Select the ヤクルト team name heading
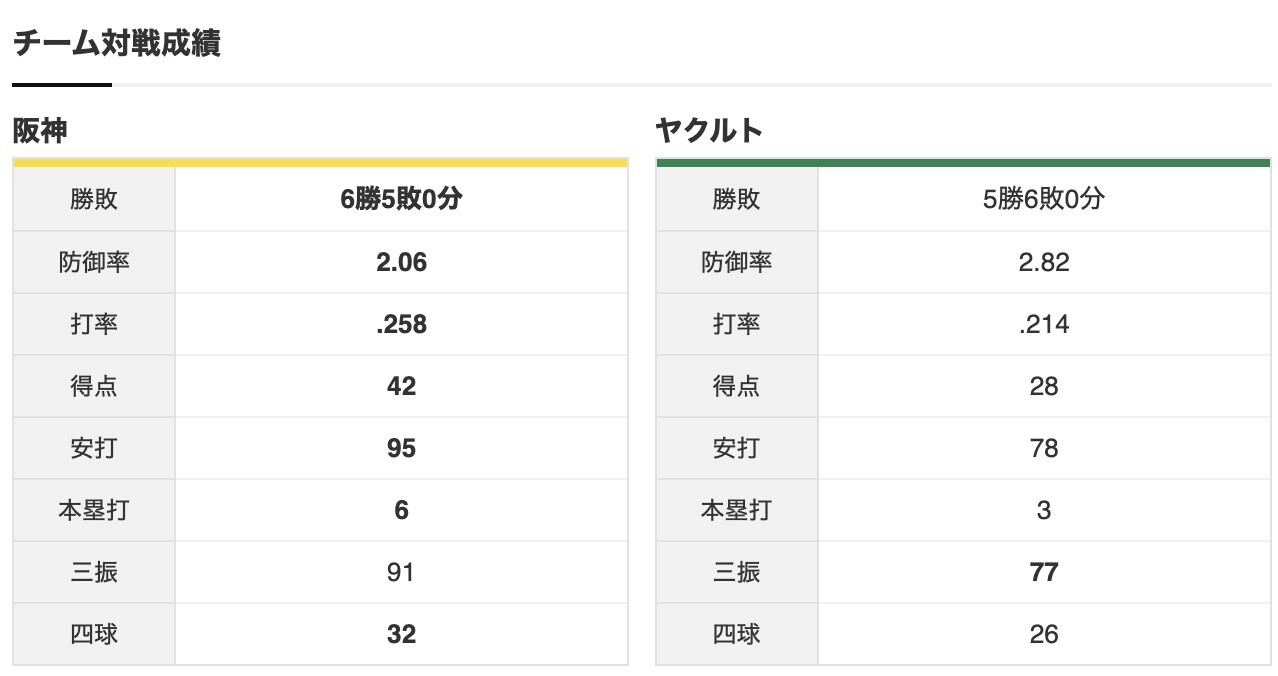Screen dimensions: 1278x676 tap(709, 131)
